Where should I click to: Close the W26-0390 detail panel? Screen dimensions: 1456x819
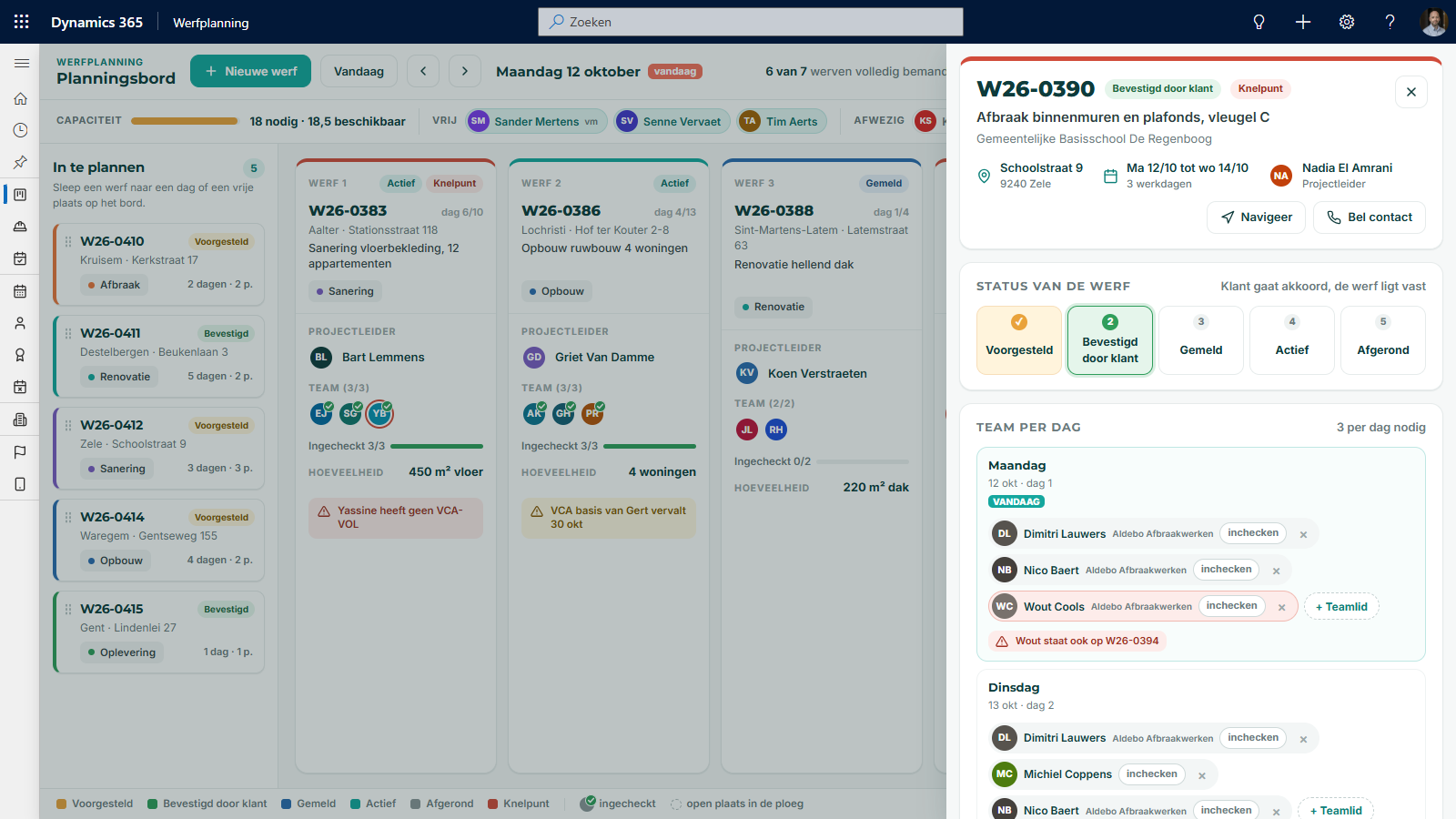click(1411, 92)
